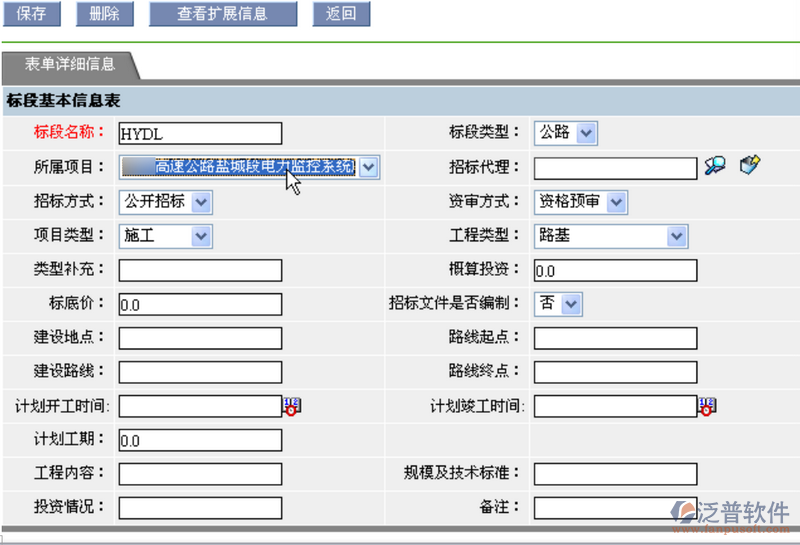Open calendar picker for 计划竣工时间
Viewport: 800px width, 545px height.
[707, 407]
